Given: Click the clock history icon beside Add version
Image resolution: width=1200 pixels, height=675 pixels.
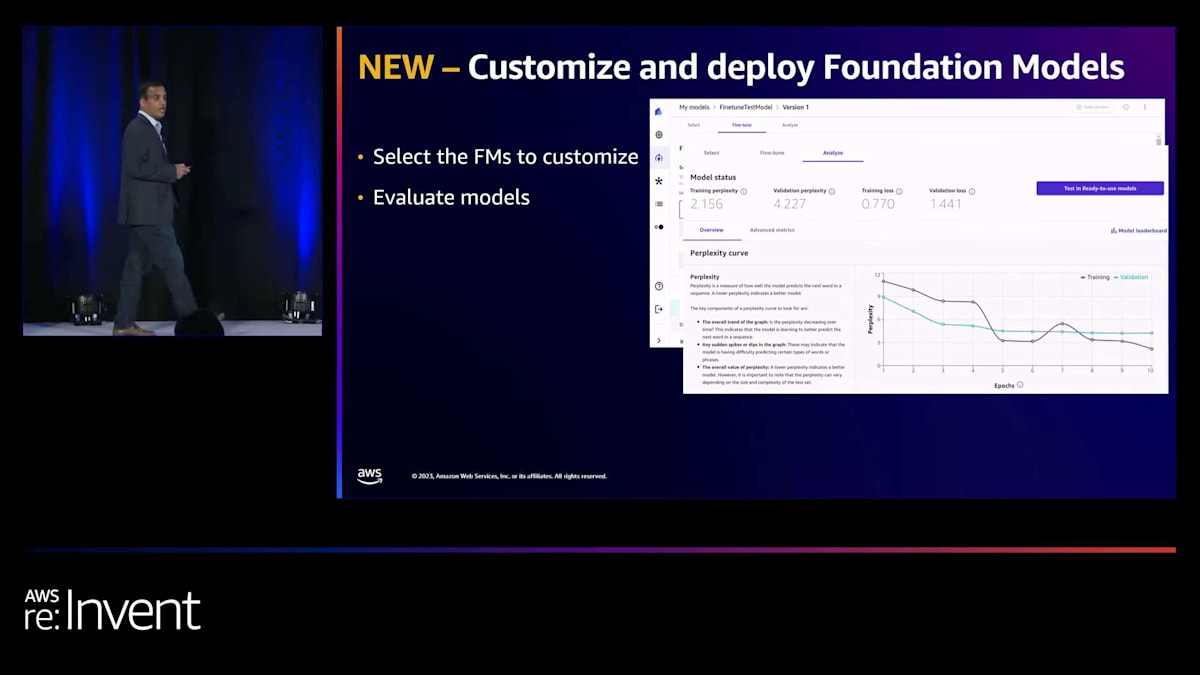Looking at the screenshot, I should tap(1126, 107).
